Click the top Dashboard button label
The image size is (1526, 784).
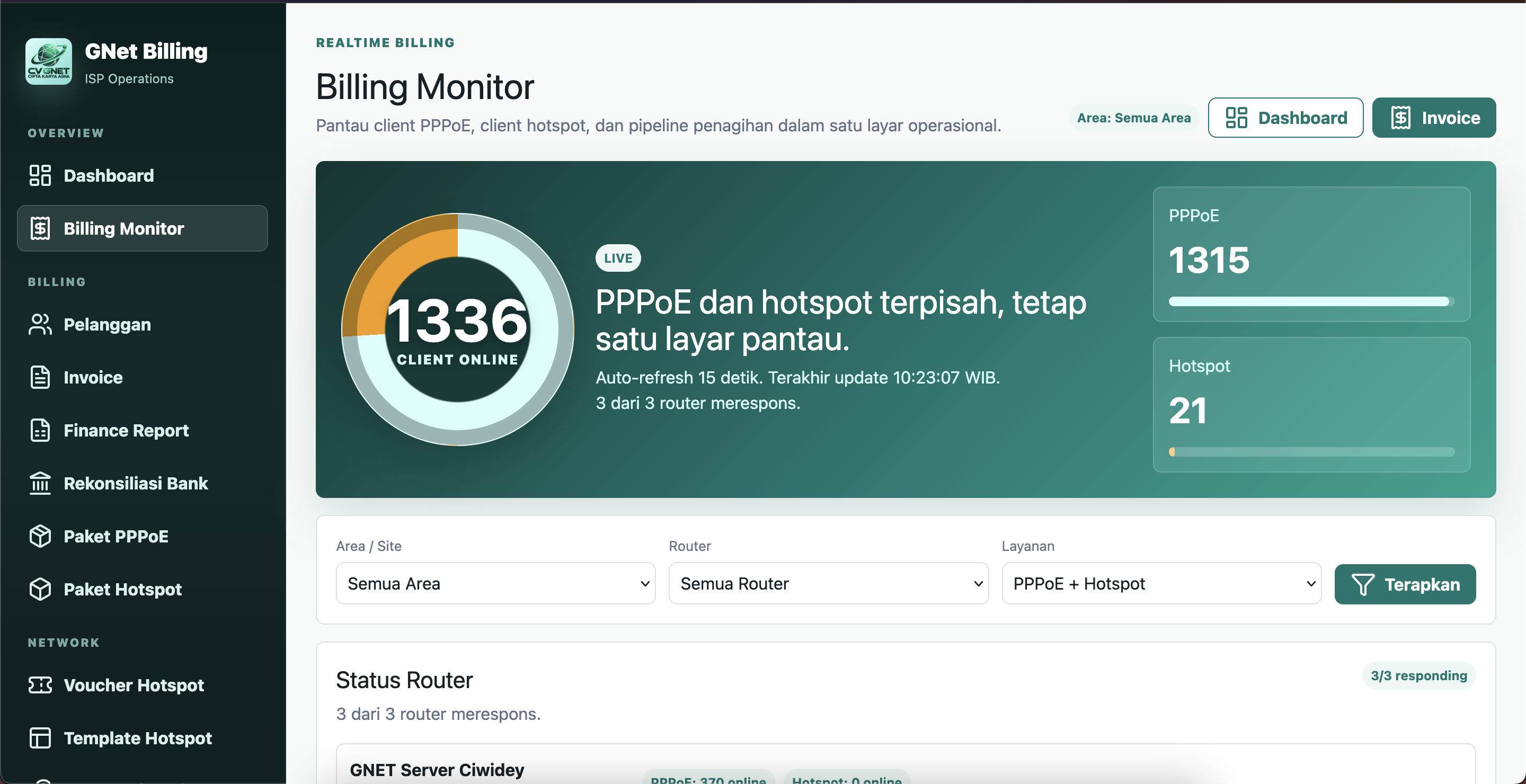[x=1303, y=118]
